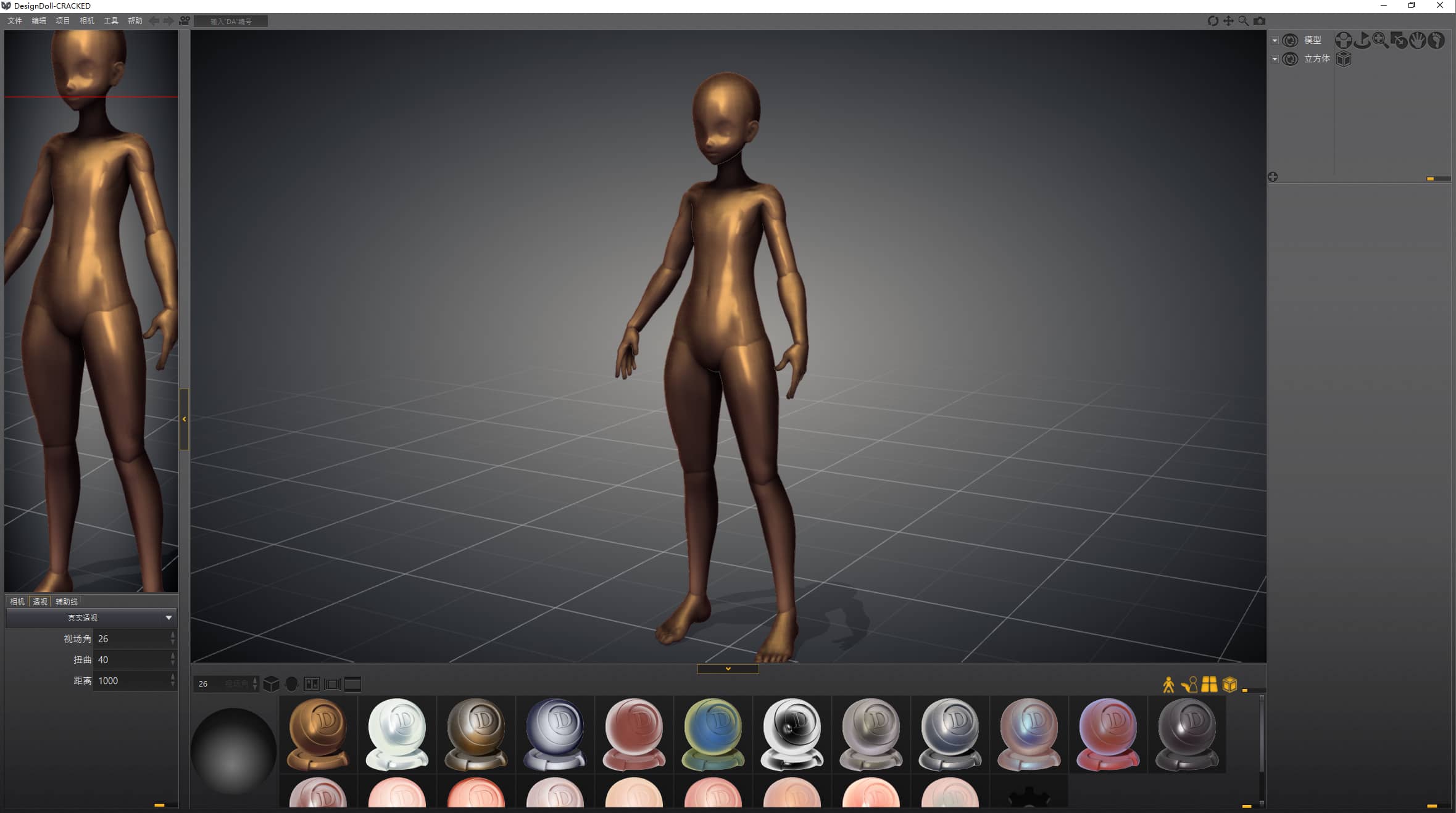
Task: Select the camera pan move icon
Action: (x=1228, y=21)
